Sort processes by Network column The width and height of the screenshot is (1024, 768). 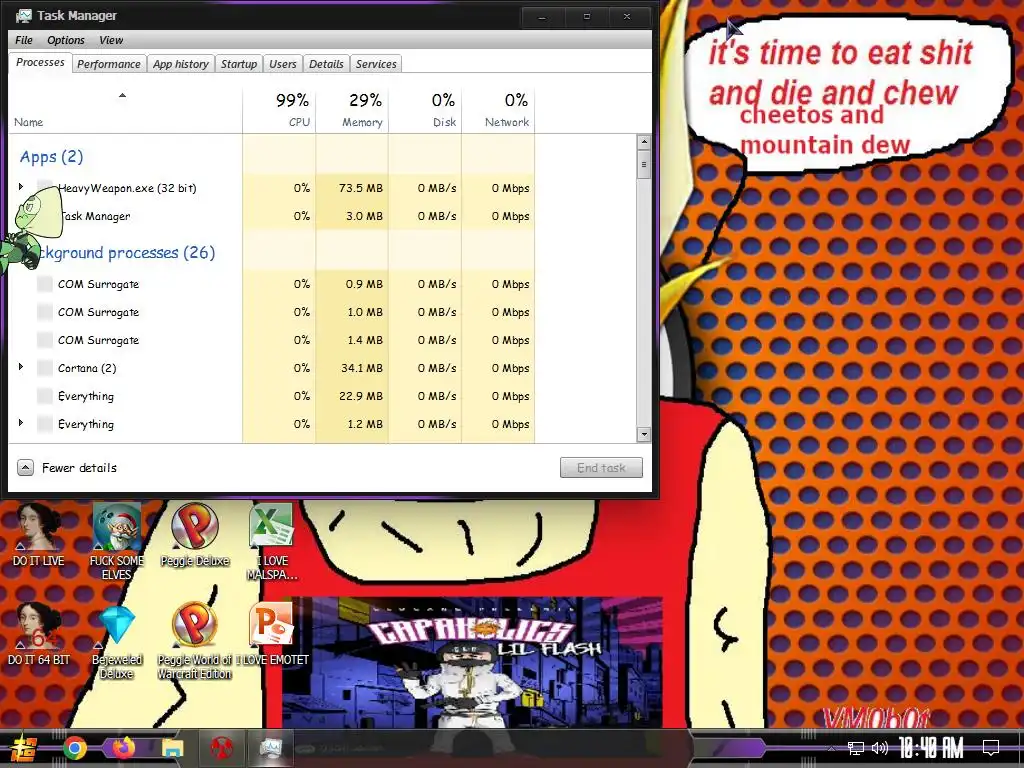point(499,110)
